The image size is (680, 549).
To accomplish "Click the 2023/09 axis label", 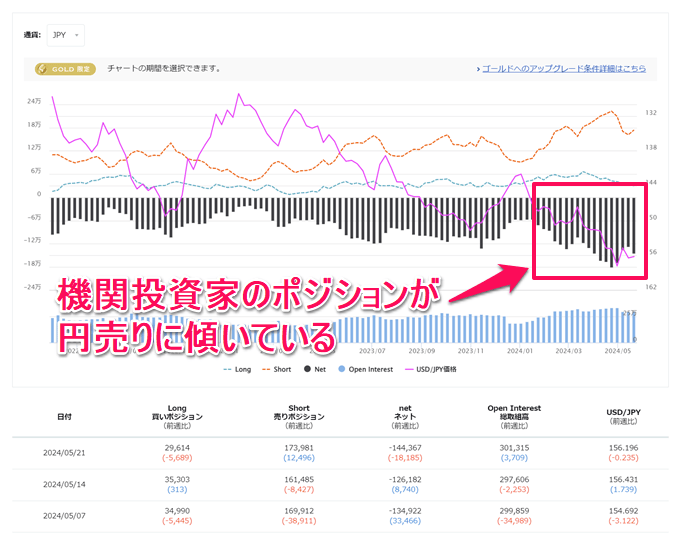I will point(422,351).
